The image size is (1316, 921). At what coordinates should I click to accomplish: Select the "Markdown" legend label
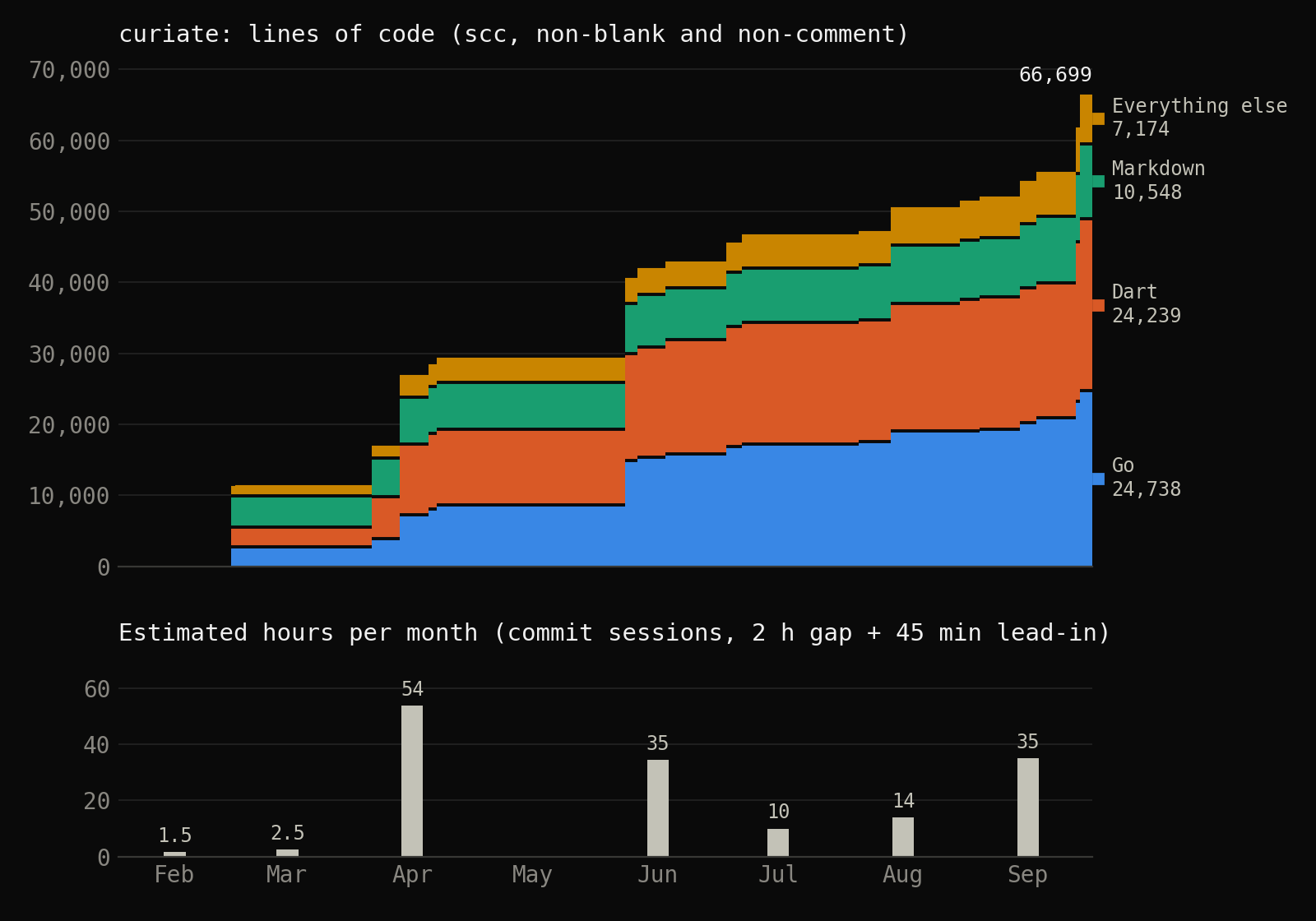pyautogui.click(x=1158, y=169)
